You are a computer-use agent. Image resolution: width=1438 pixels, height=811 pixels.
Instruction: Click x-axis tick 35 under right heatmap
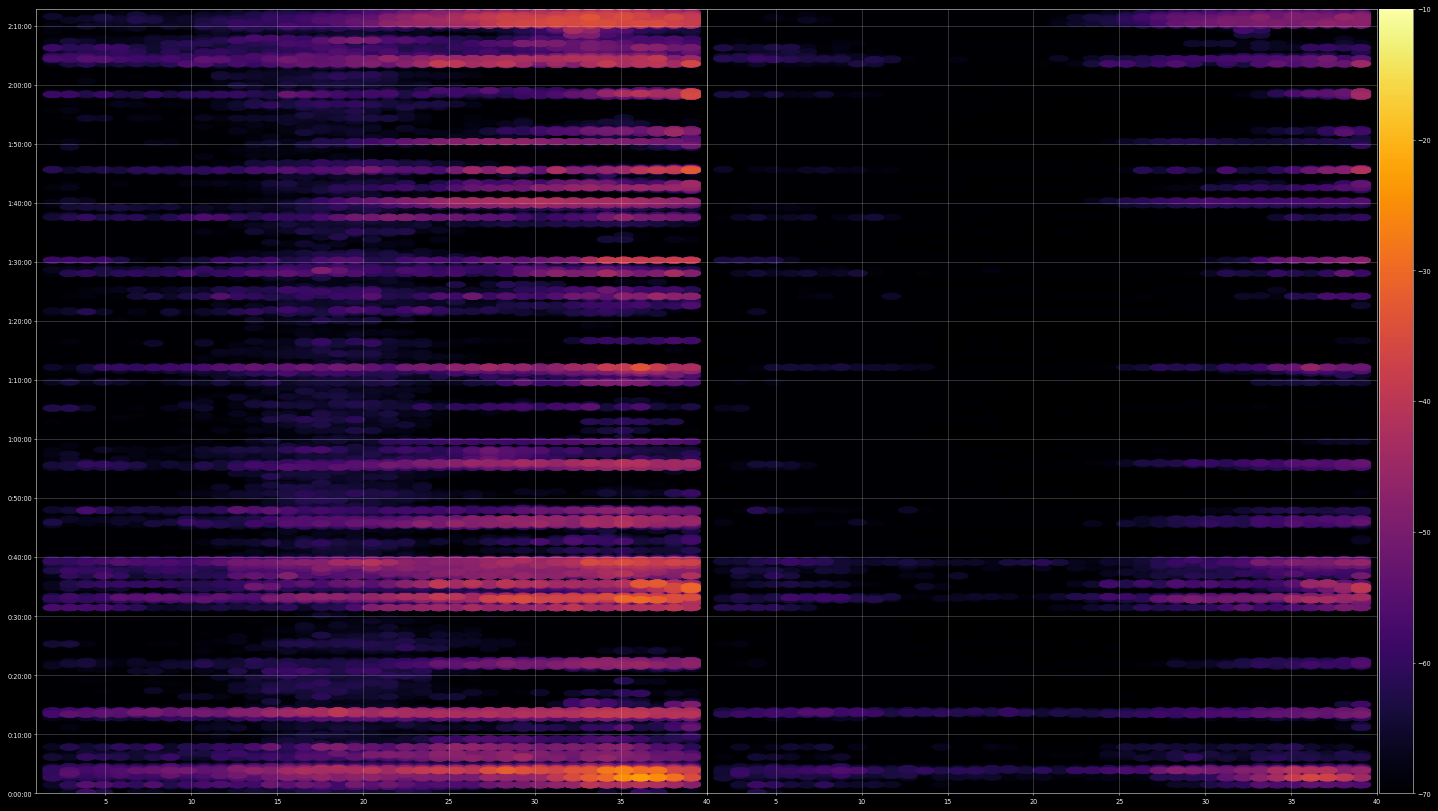coord(1291,802)
